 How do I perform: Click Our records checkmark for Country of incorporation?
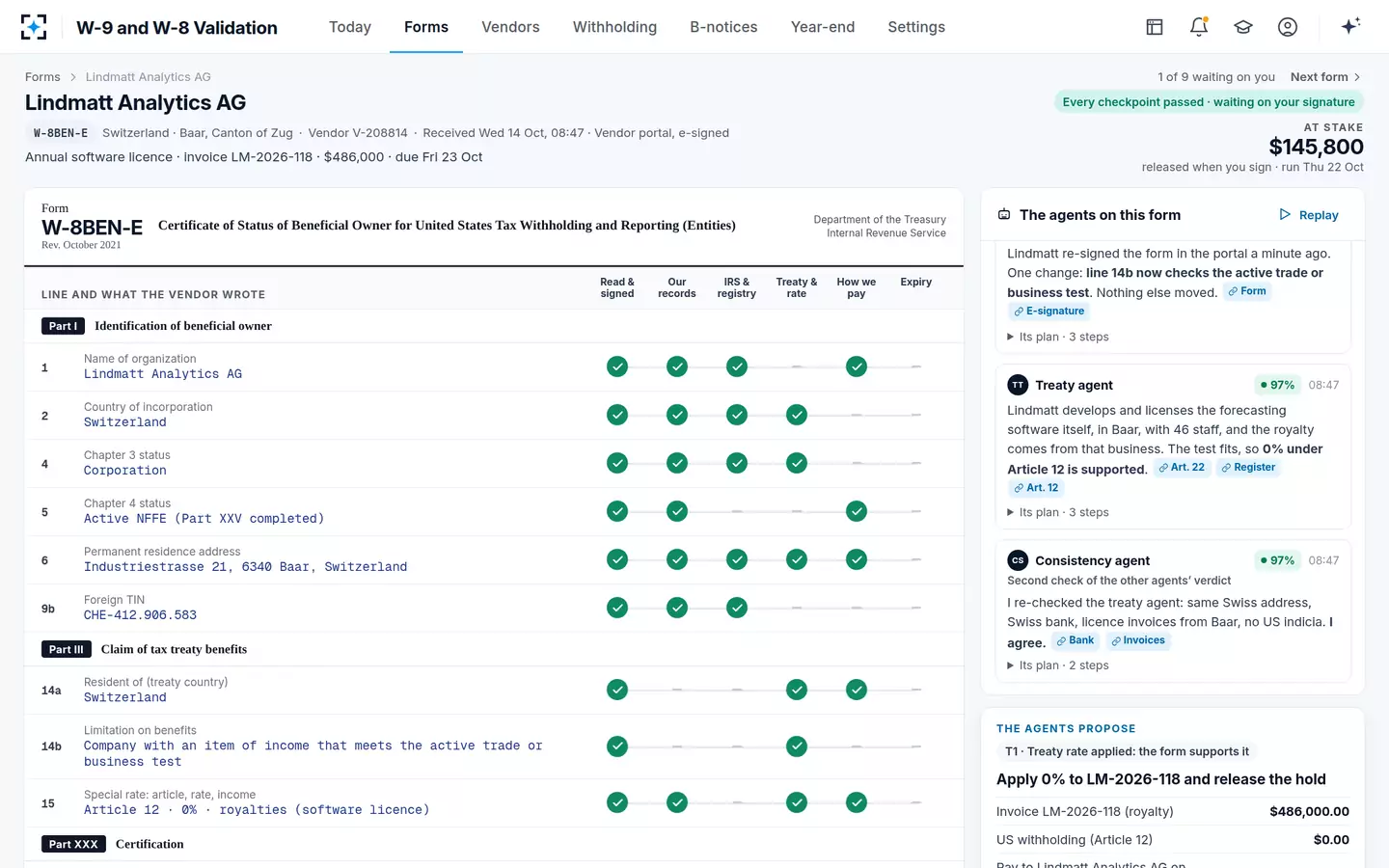click(x=677, y=415)
